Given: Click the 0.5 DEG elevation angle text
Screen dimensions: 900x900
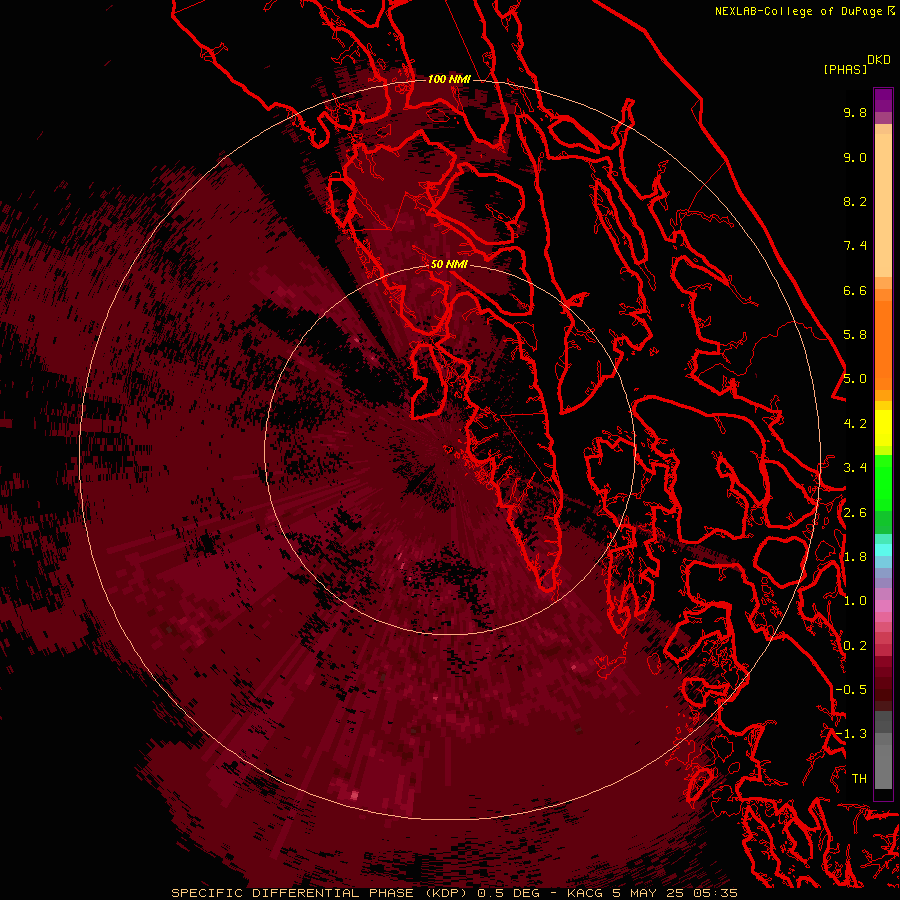Looking at the screenshot, I should [509, 893].
